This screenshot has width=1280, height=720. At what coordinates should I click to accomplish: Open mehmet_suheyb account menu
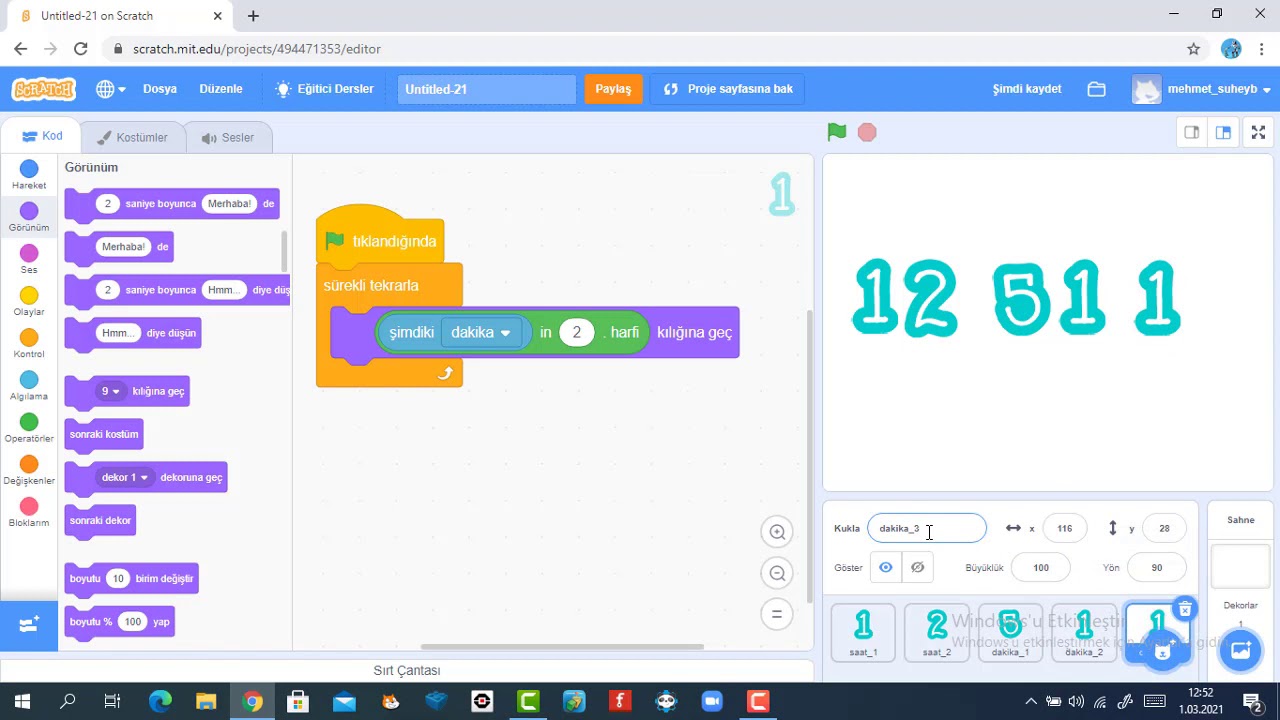click(x=1202, y=89)
